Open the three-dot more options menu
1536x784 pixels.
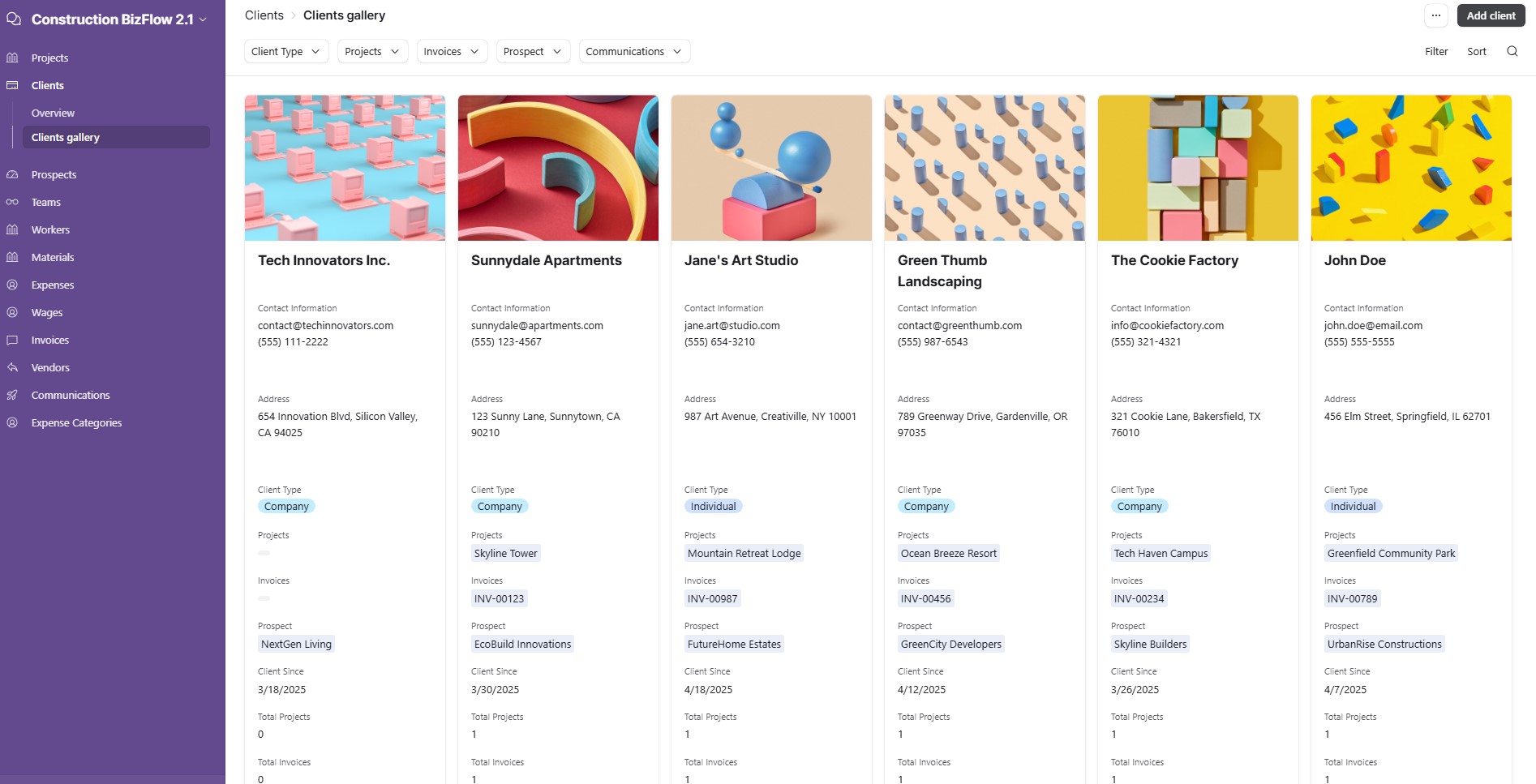[1435, 15]
